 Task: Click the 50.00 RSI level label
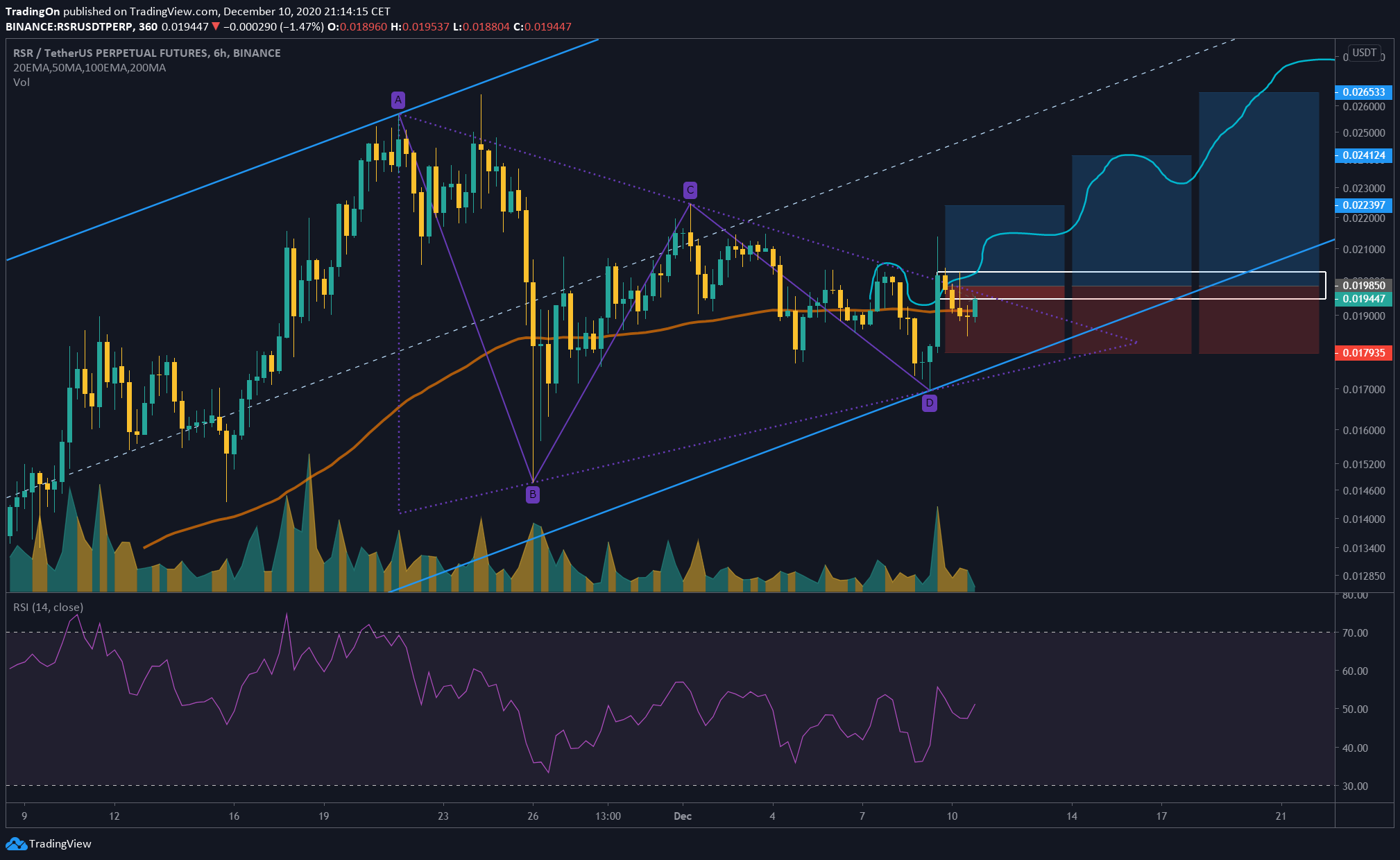coord(1355,709)
